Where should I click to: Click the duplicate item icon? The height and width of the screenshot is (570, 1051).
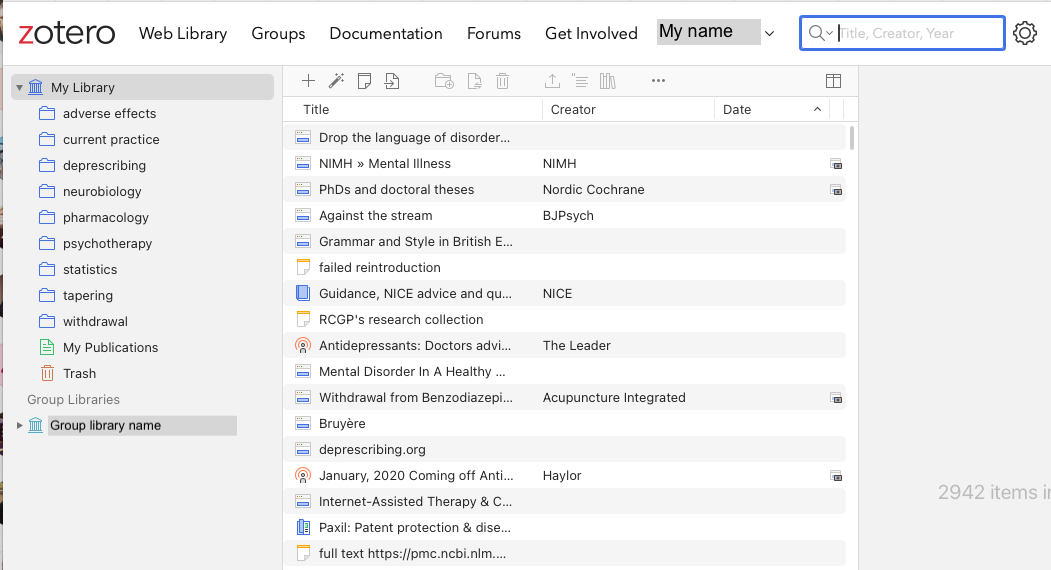(474, 81)
